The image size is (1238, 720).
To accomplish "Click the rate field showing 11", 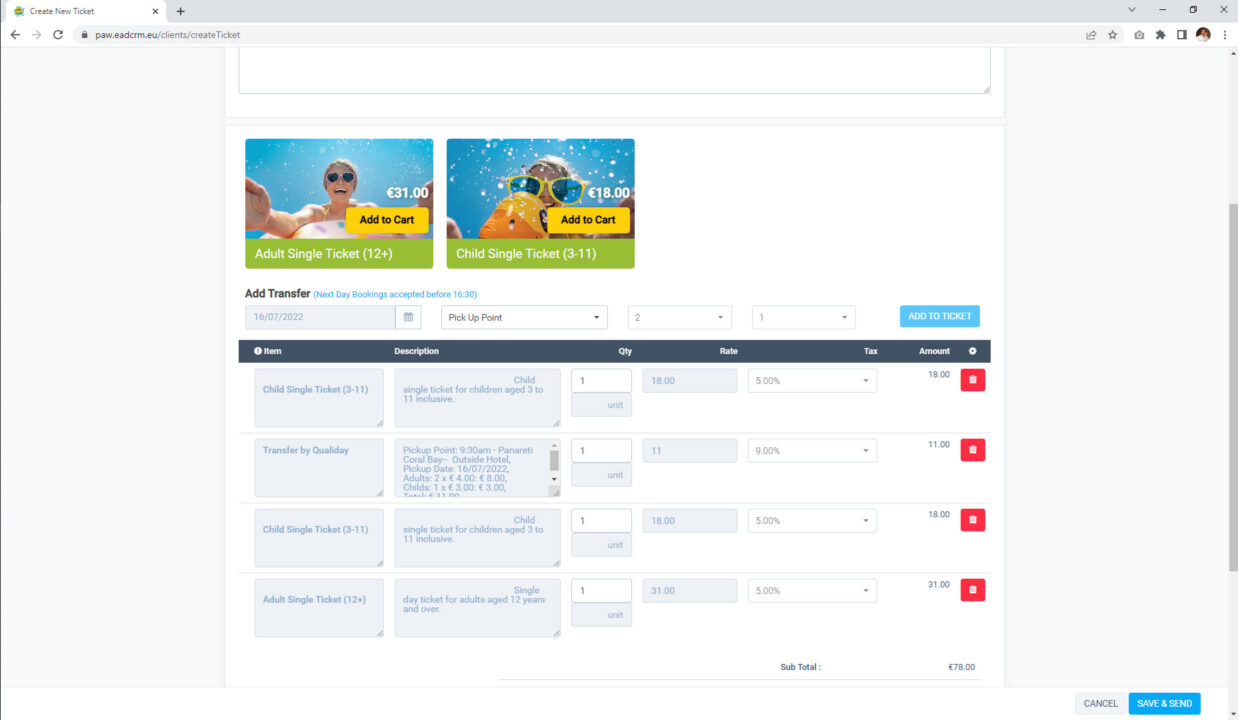I will (x=690, y=450).
